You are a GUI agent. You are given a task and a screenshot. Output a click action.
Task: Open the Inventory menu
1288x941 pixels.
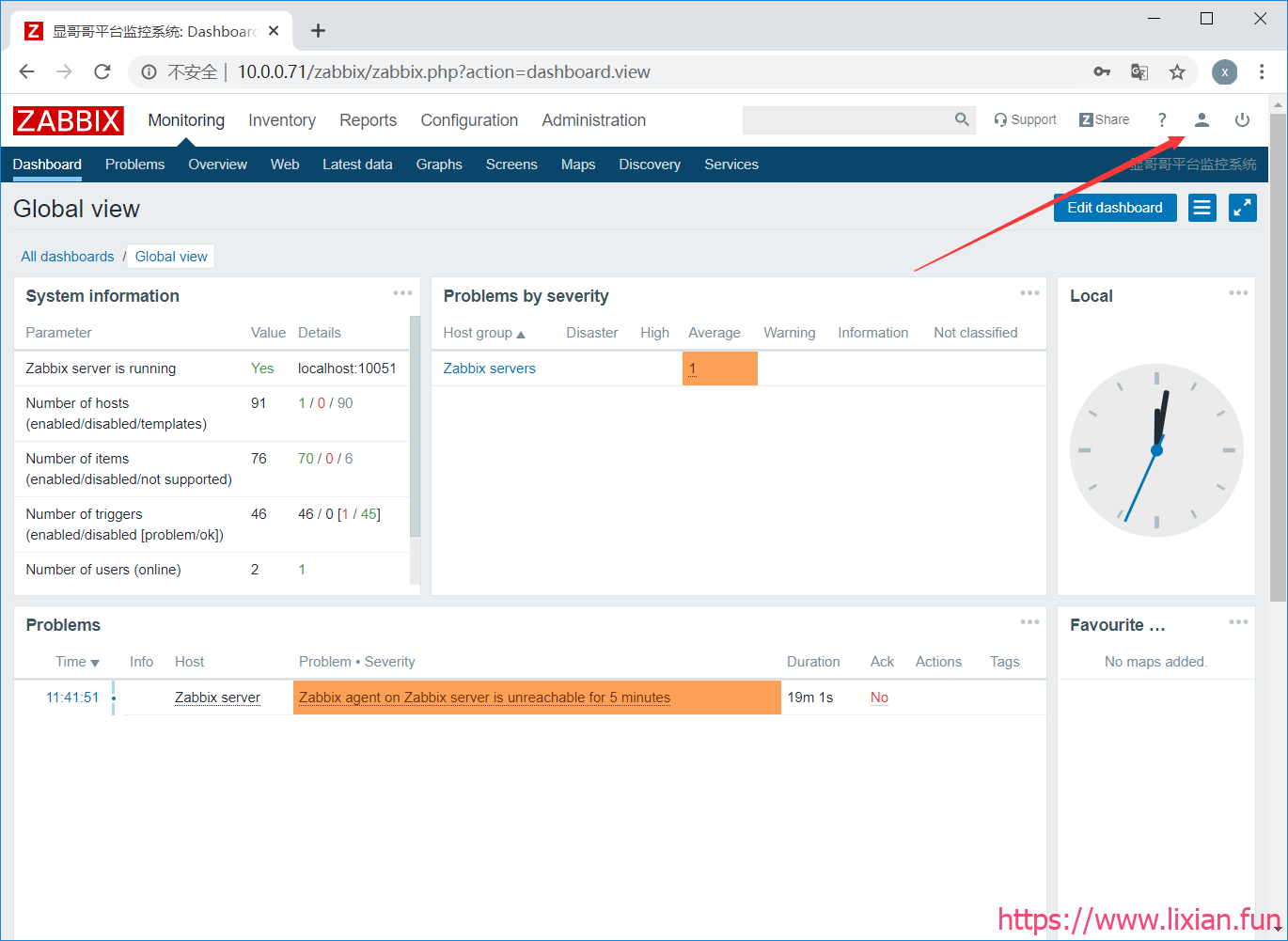pyautogui.click(x=282, y=120)
